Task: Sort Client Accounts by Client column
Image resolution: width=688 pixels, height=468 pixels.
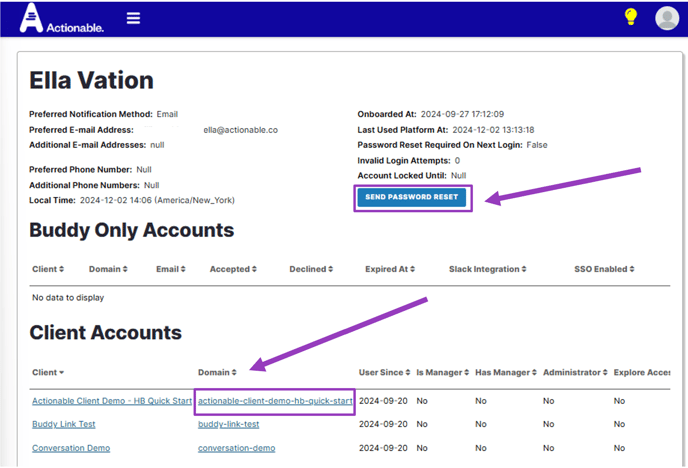Action: pos(48,372)
